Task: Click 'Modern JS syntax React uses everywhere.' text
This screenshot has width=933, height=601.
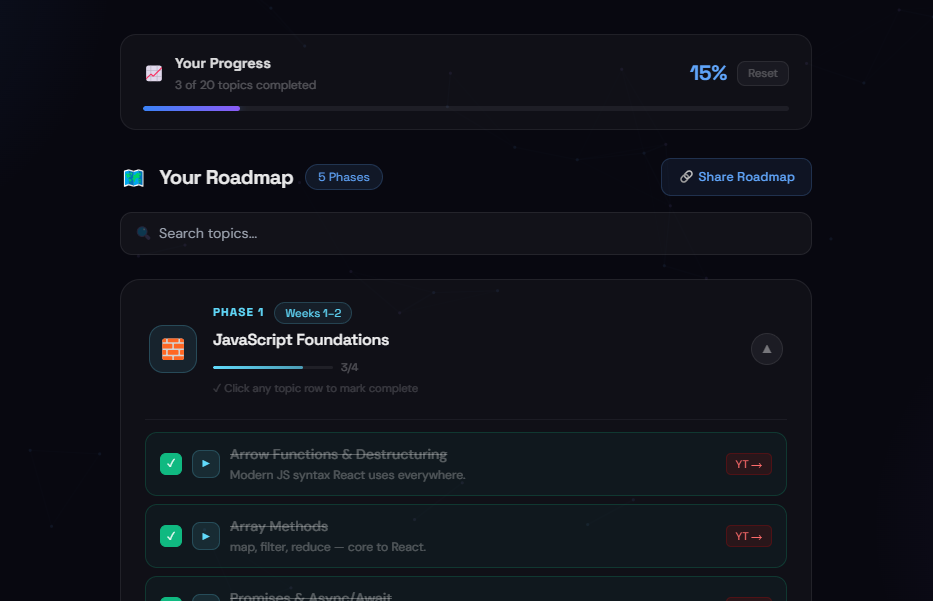Action: 347,475
